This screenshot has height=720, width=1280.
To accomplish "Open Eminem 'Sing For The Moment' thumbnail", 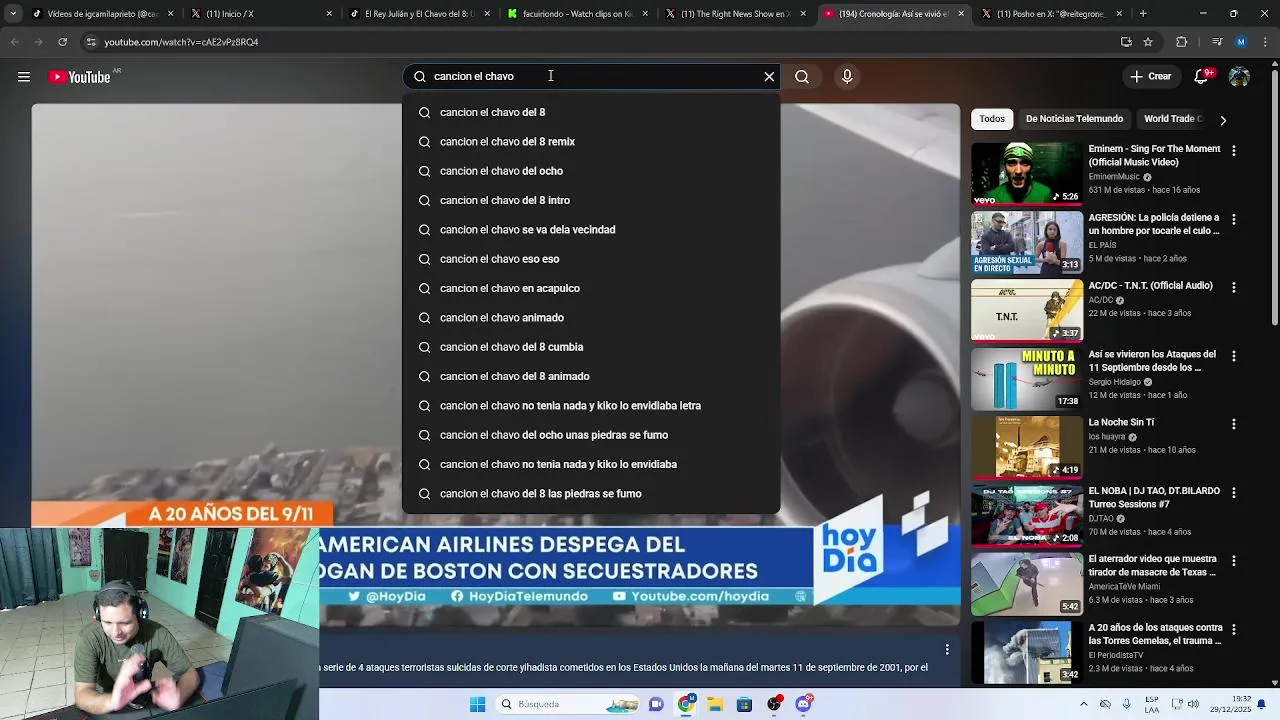I will [x=1027, y=174].
